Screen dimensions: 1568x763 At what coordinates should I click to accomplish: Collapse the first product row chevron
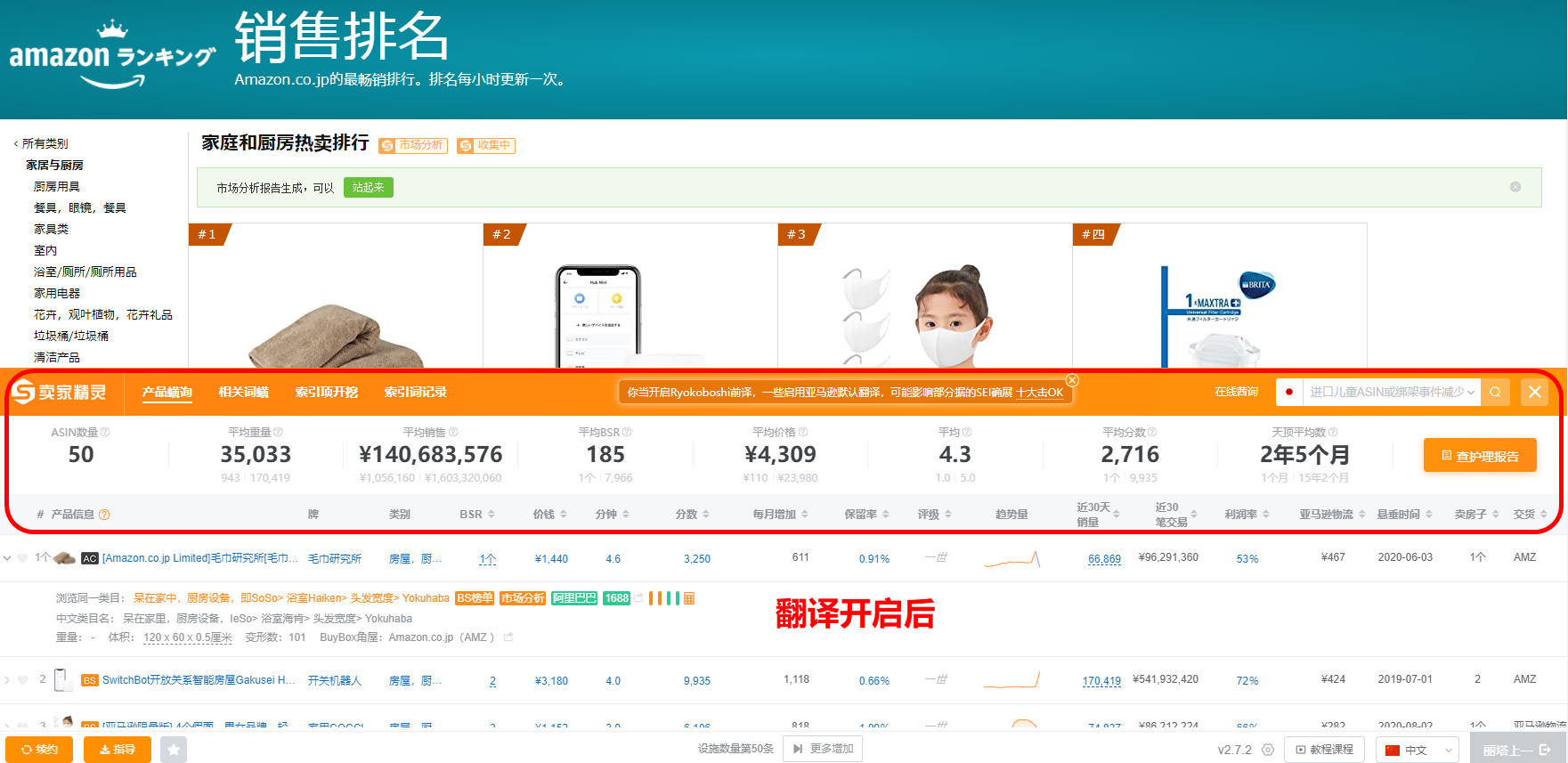click(x=8, y=558)
